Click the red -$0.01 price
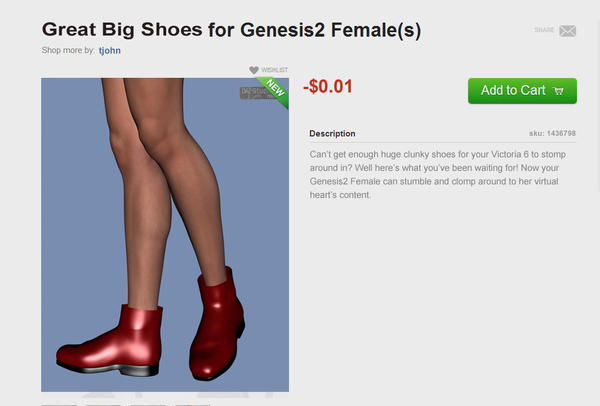The height and width of the screenshot is (406, 600). point(328,86)
